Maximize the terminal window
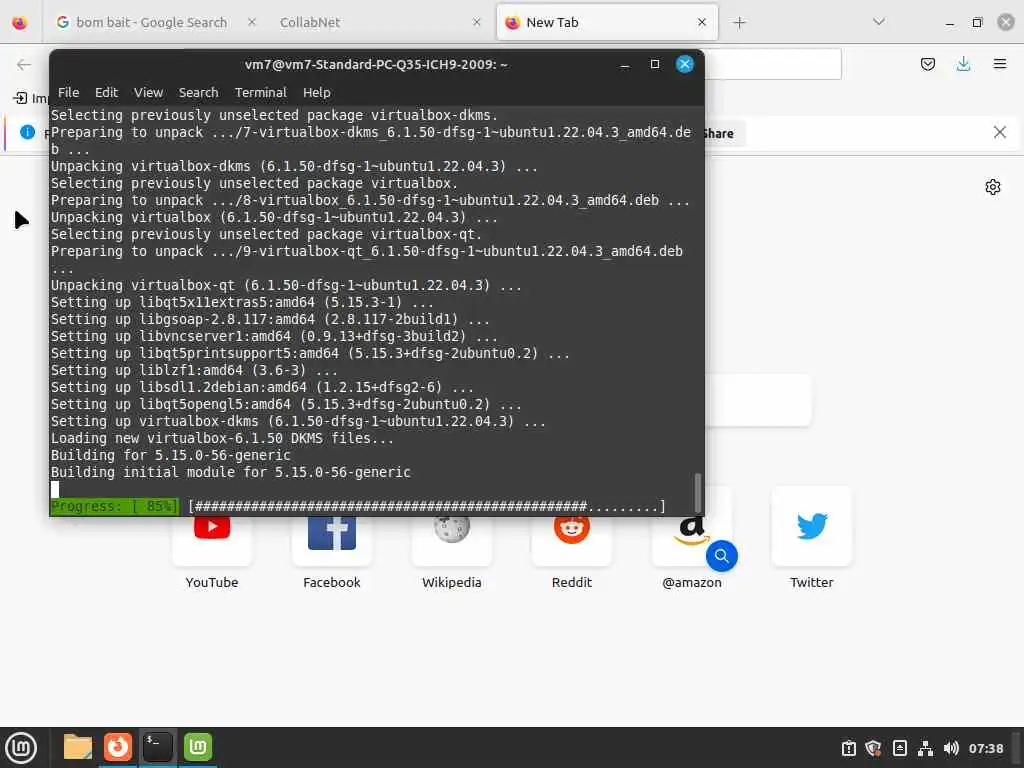Screen dimensions: 1024x768 (655, 64)
